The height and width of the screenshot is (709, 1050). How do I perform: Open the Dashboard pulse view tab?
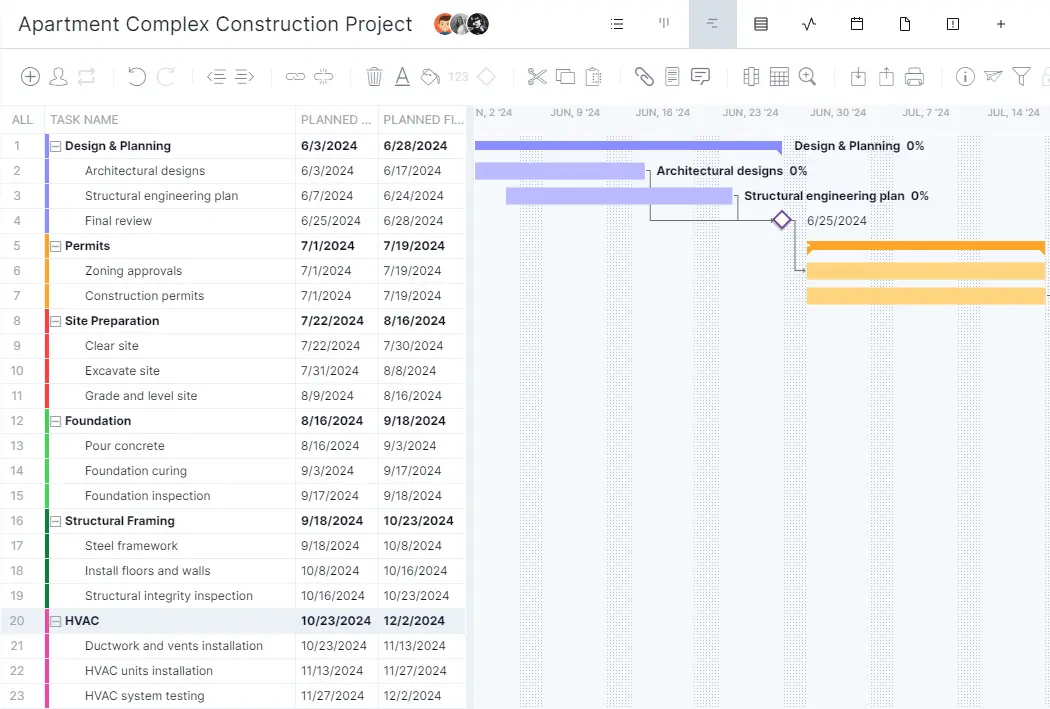(809, 24)
